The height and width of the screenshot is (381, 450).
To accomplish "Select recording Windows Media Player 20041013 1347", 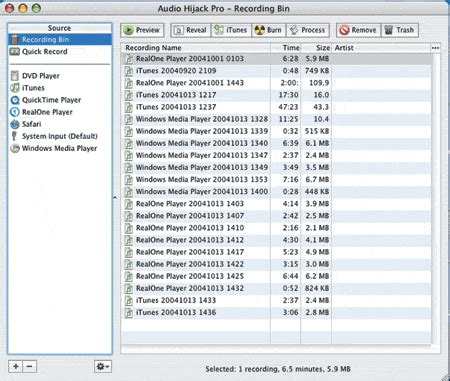I will 277,156.
